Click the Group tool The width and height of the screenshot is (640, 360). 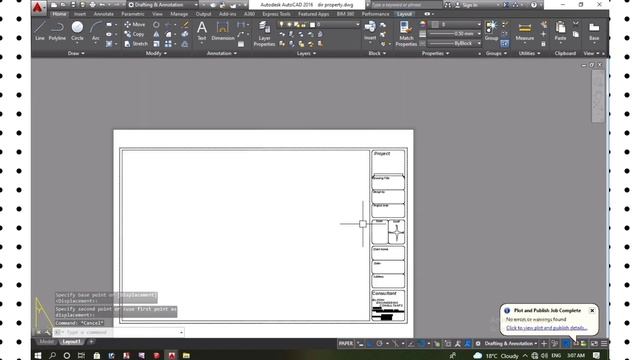[491, 31]
